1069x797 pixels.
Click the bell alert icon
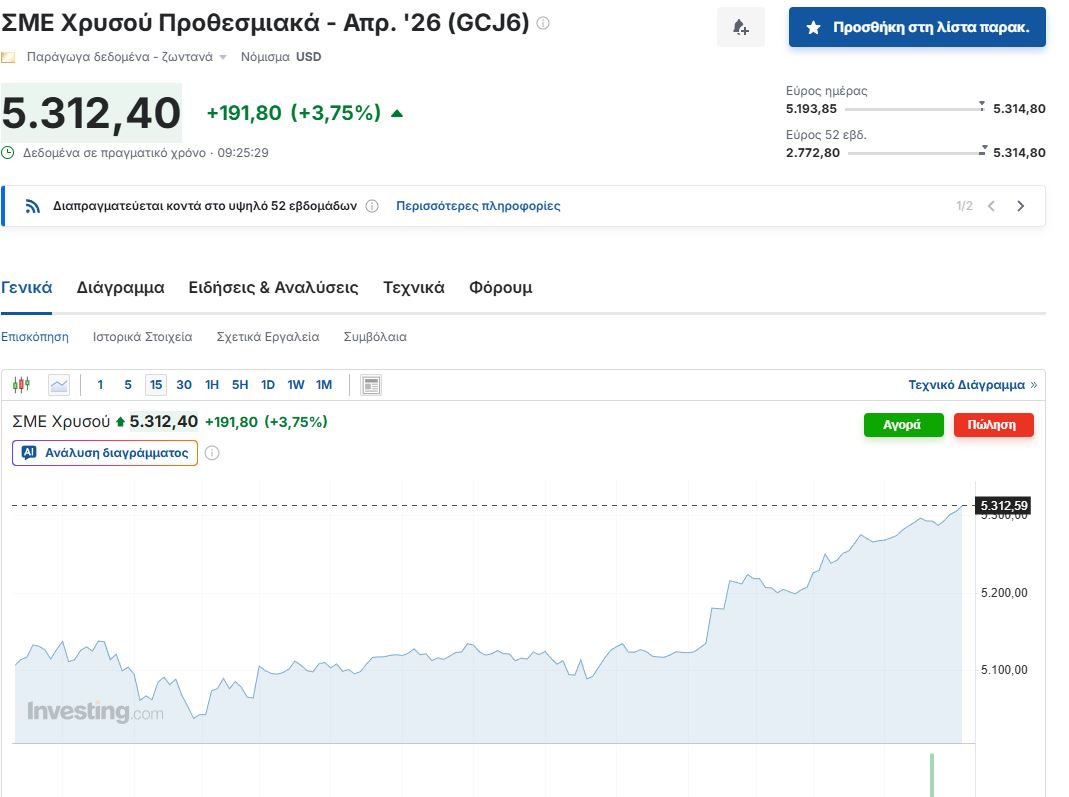pyautogui.click(x=740, y=27)
